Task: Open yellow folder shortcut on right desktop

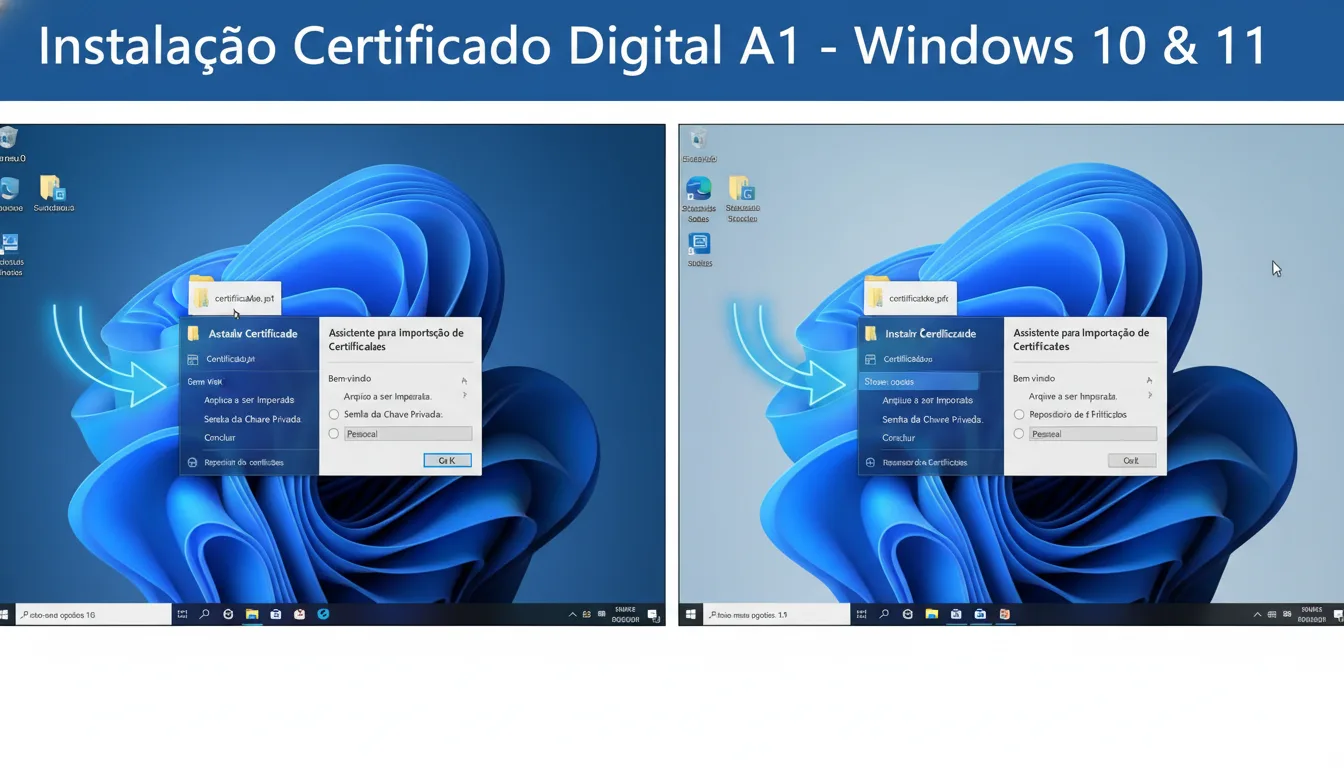Action: pos(742,188)
